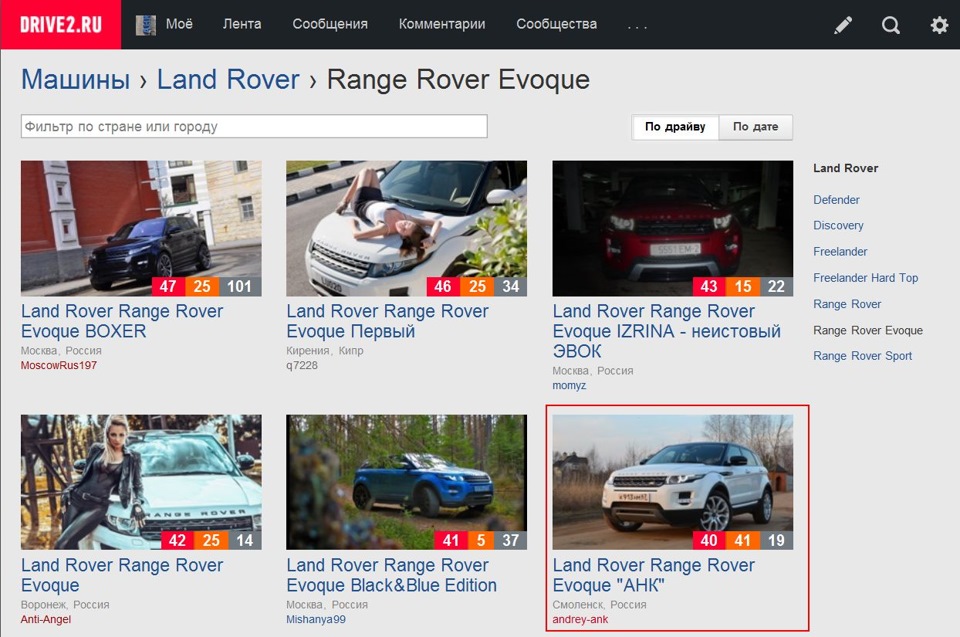Click 'Land Rover' in the breadcrumb

227,79
